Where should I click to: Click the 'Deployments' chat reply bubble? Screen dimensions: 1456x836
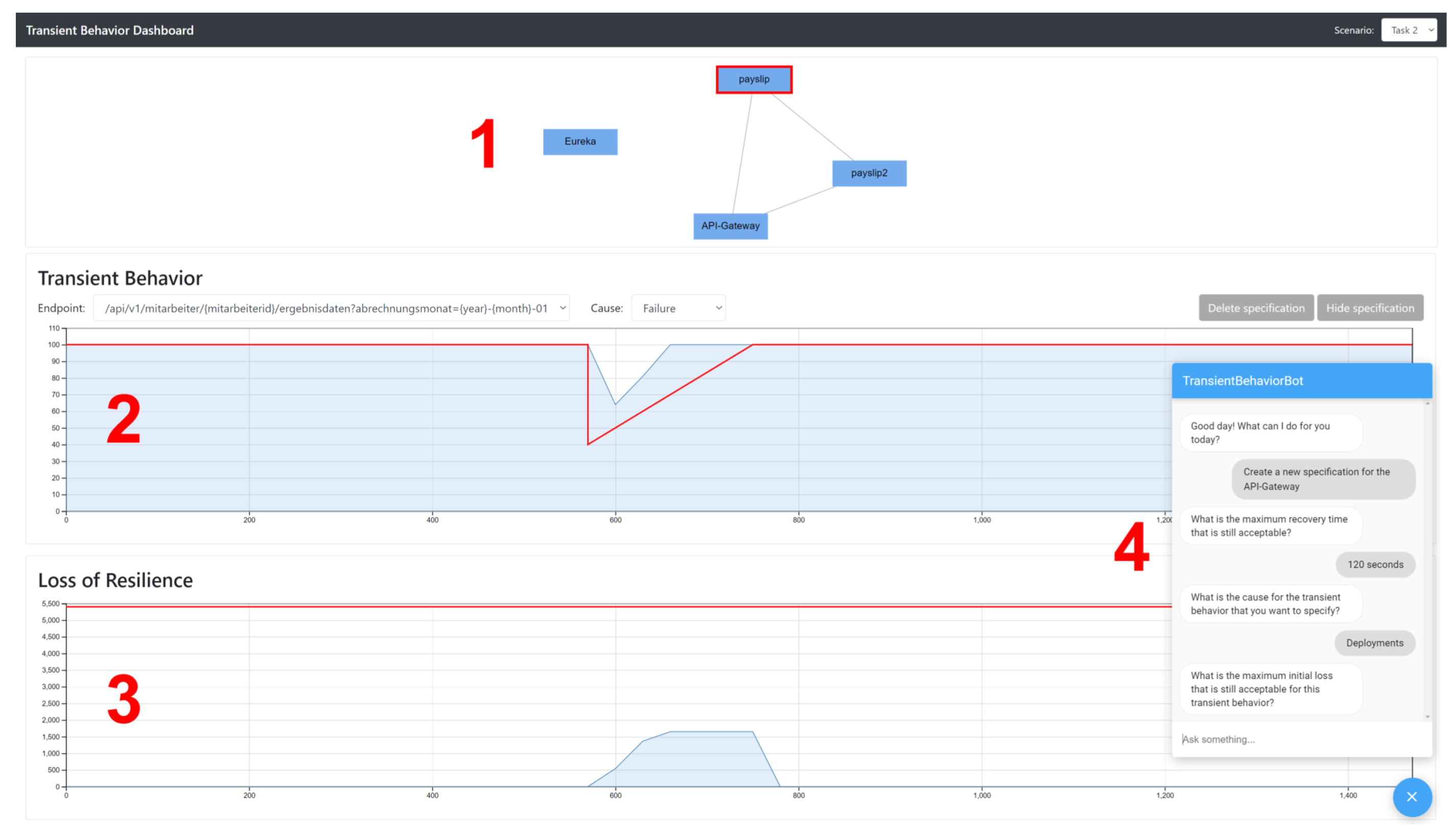tap(1374, 643)
